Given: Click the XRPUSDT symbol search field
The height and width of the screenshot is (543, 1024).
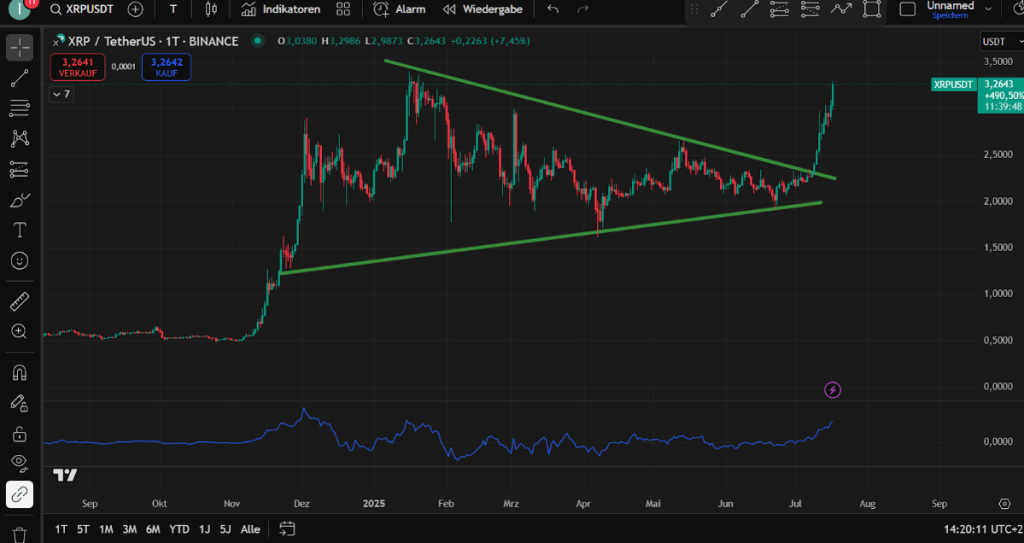Looking at the screenshot, I should [83, 9].
